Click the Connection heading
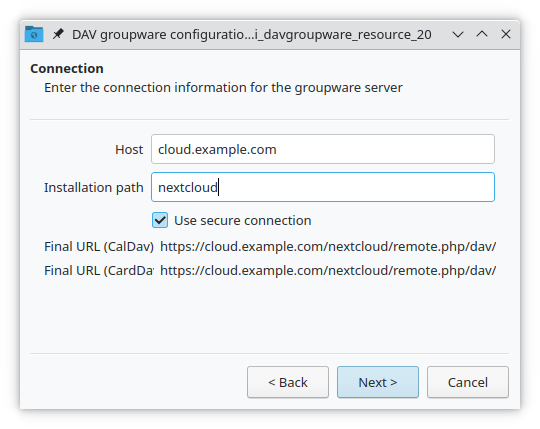 pyautogui.click(x=67, y=69)
